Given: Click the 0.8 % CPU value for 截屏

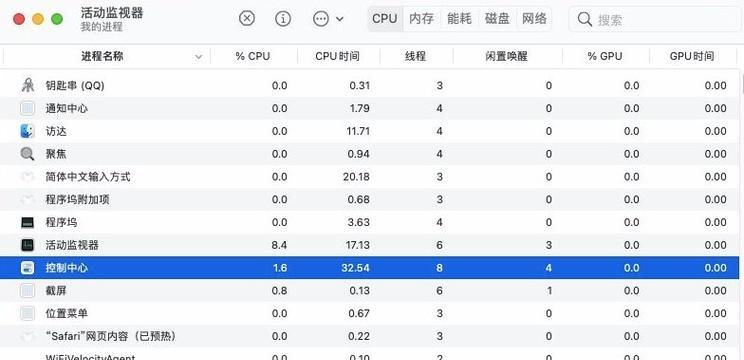Looking at the screenshot, I should tap(279, 291).
